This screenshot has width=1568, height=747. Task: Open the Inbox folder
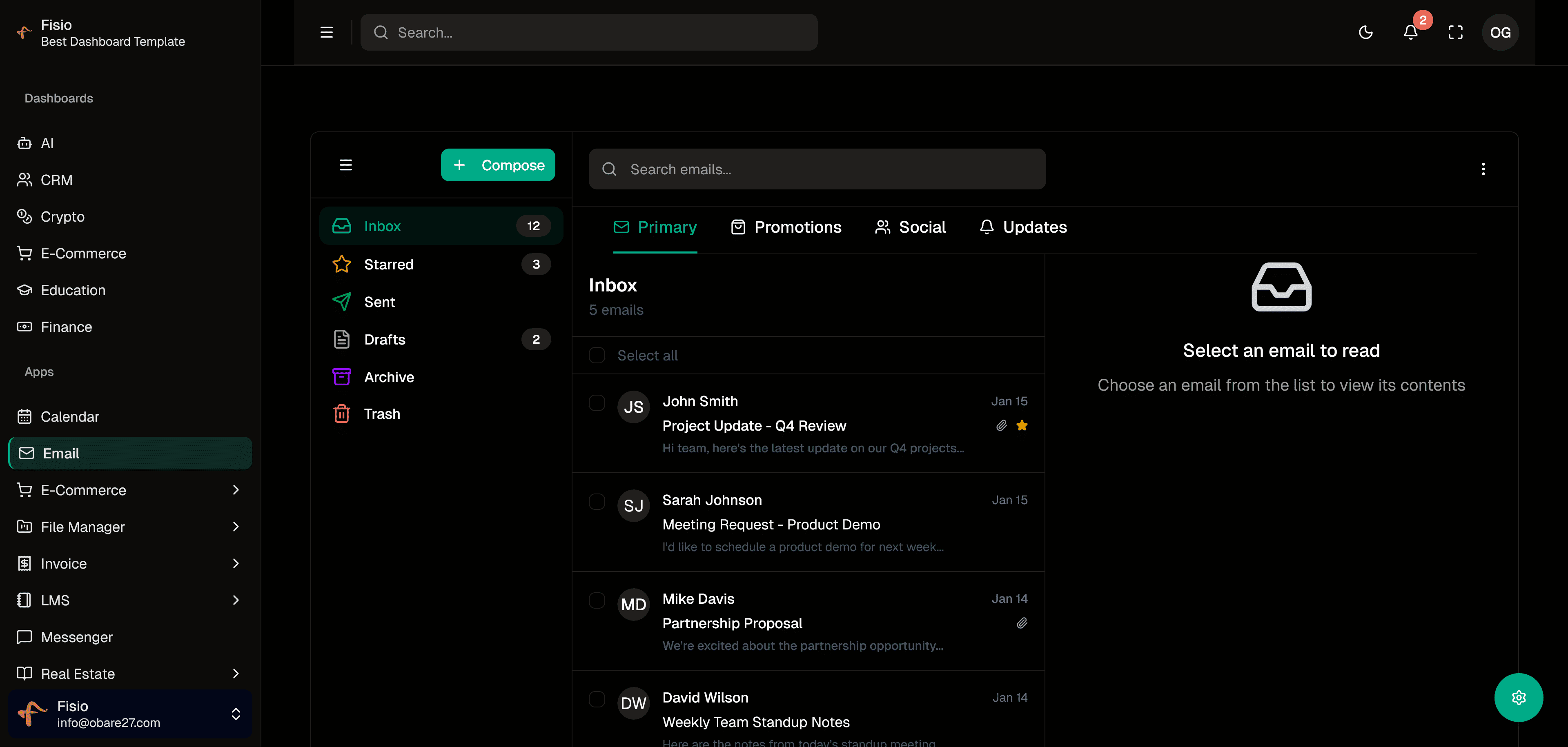tap(441, 226)
